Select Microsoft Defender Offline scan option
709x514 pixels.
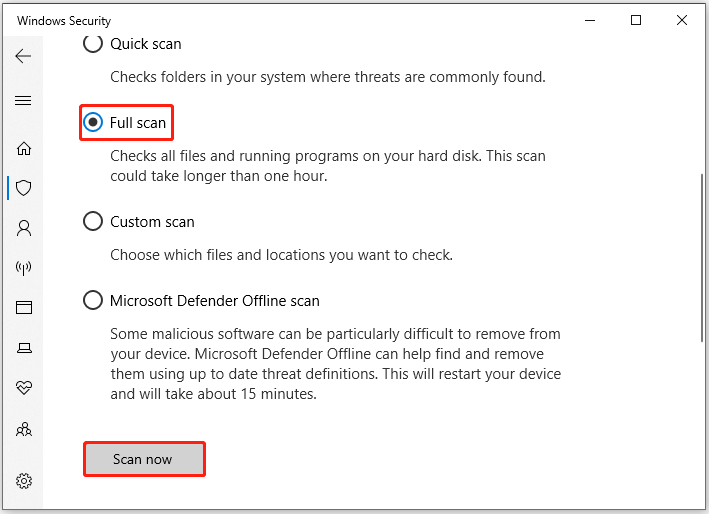click(93, 300)
